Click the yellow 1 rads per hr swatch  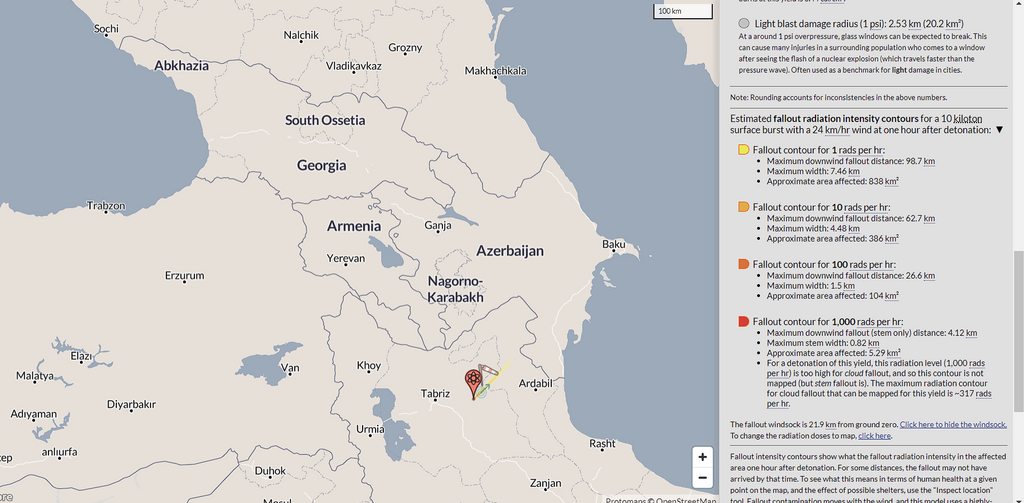tap(743, 150)
